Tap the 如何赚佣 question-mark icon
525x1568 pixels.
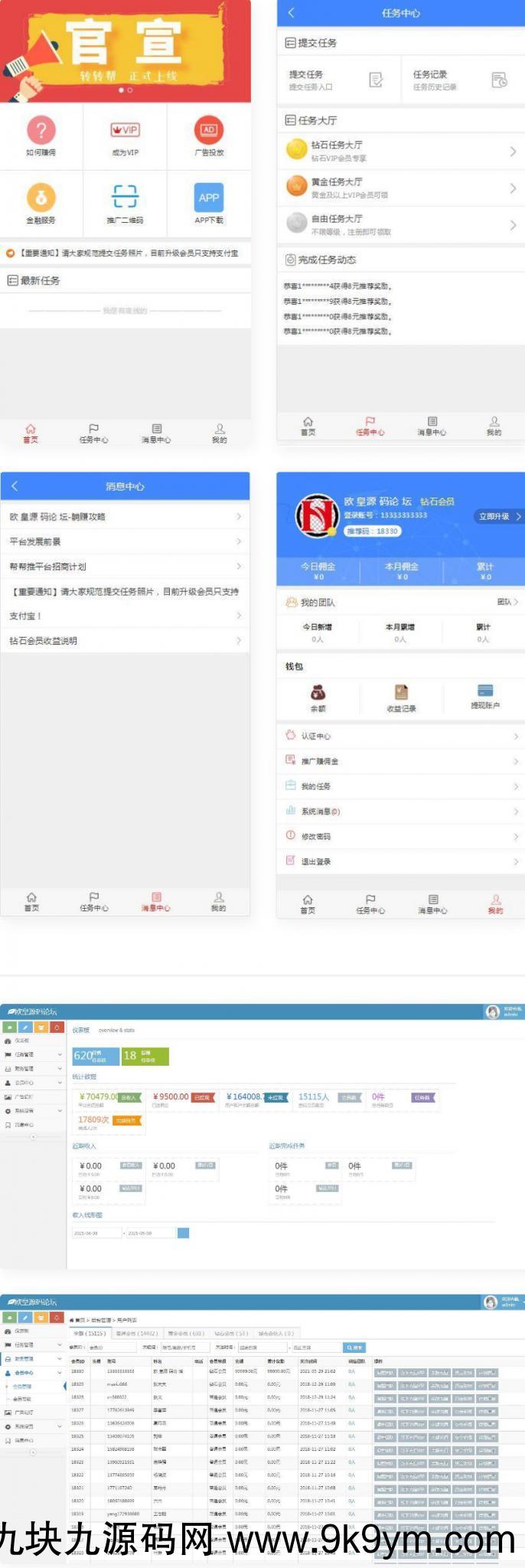click(41, 129)
